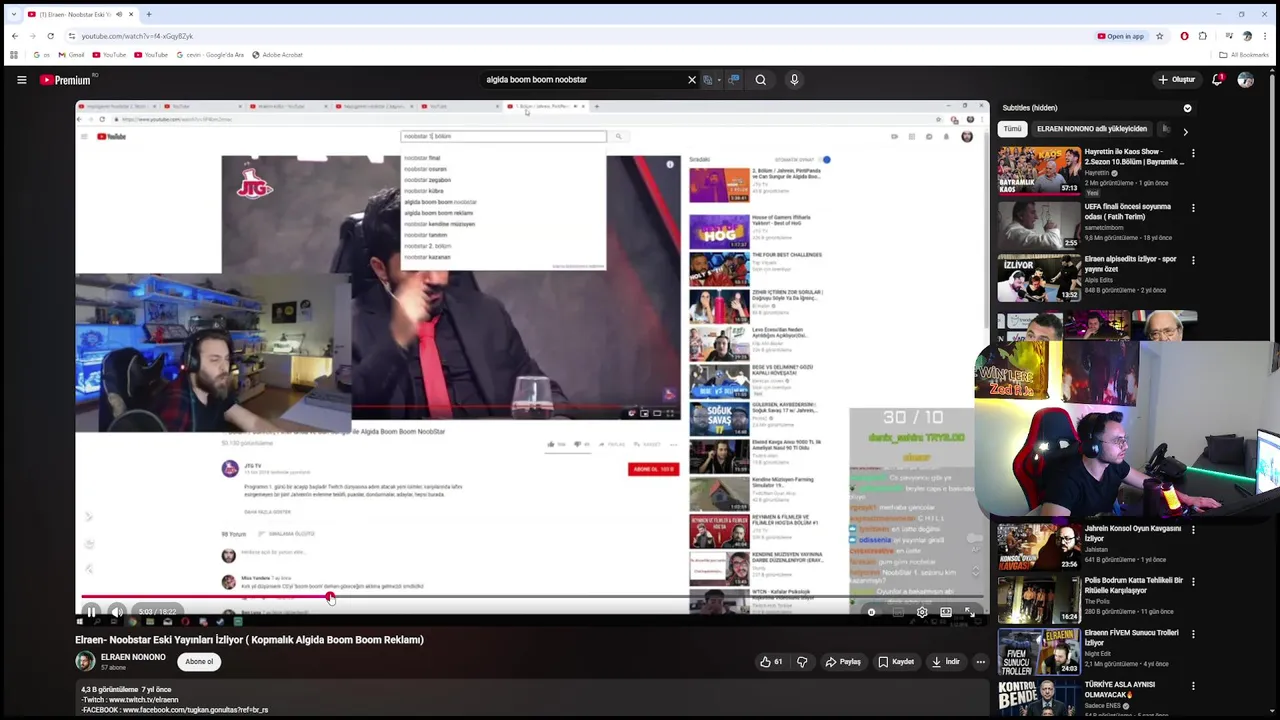Image resolution: width=1280 pixels, height=720 pixels.
Task: Reload the page in Chrome
Action: click(x=50, y=36)
